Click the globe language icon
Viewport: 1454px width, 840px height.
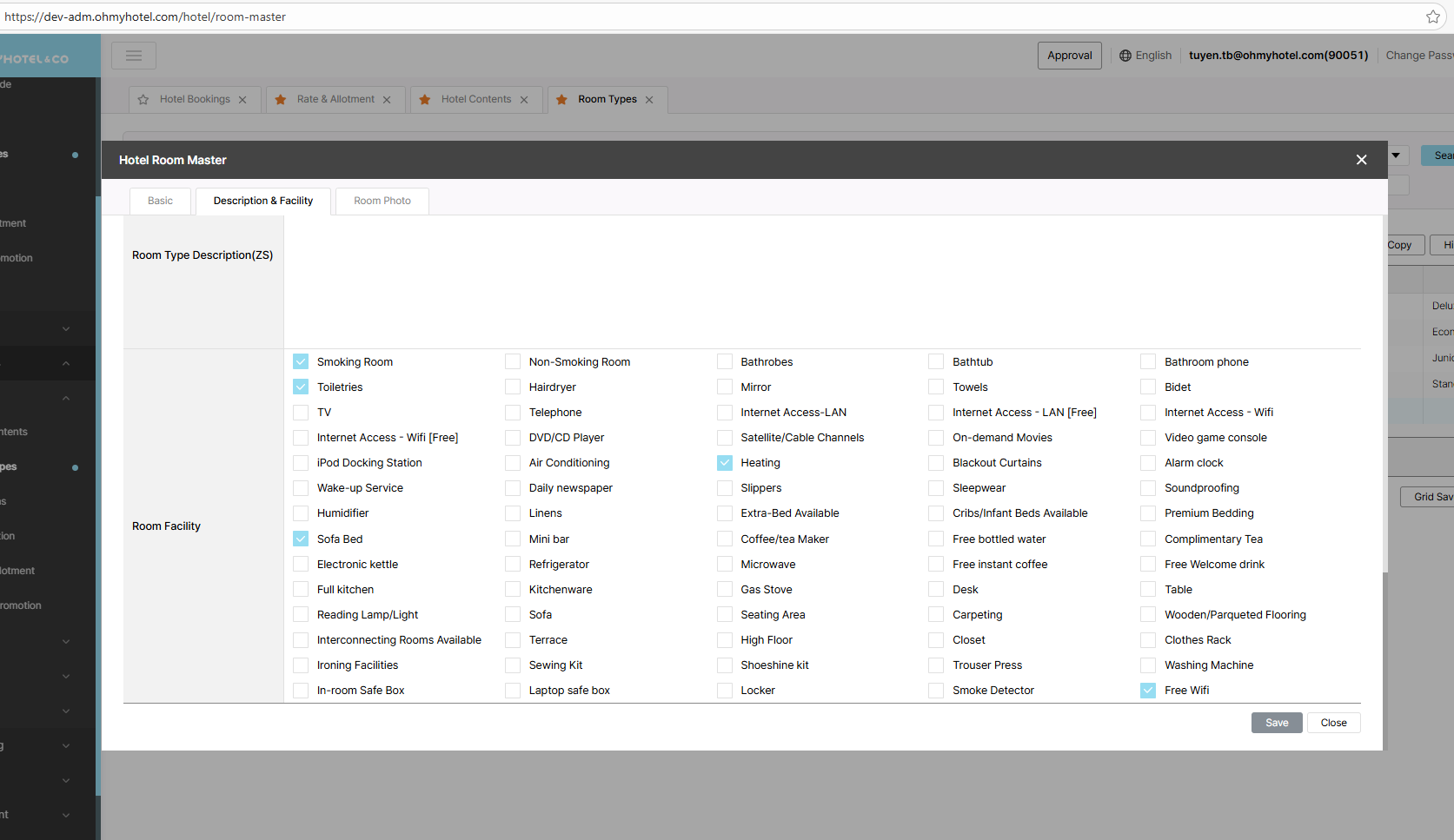coord(1125,56)
